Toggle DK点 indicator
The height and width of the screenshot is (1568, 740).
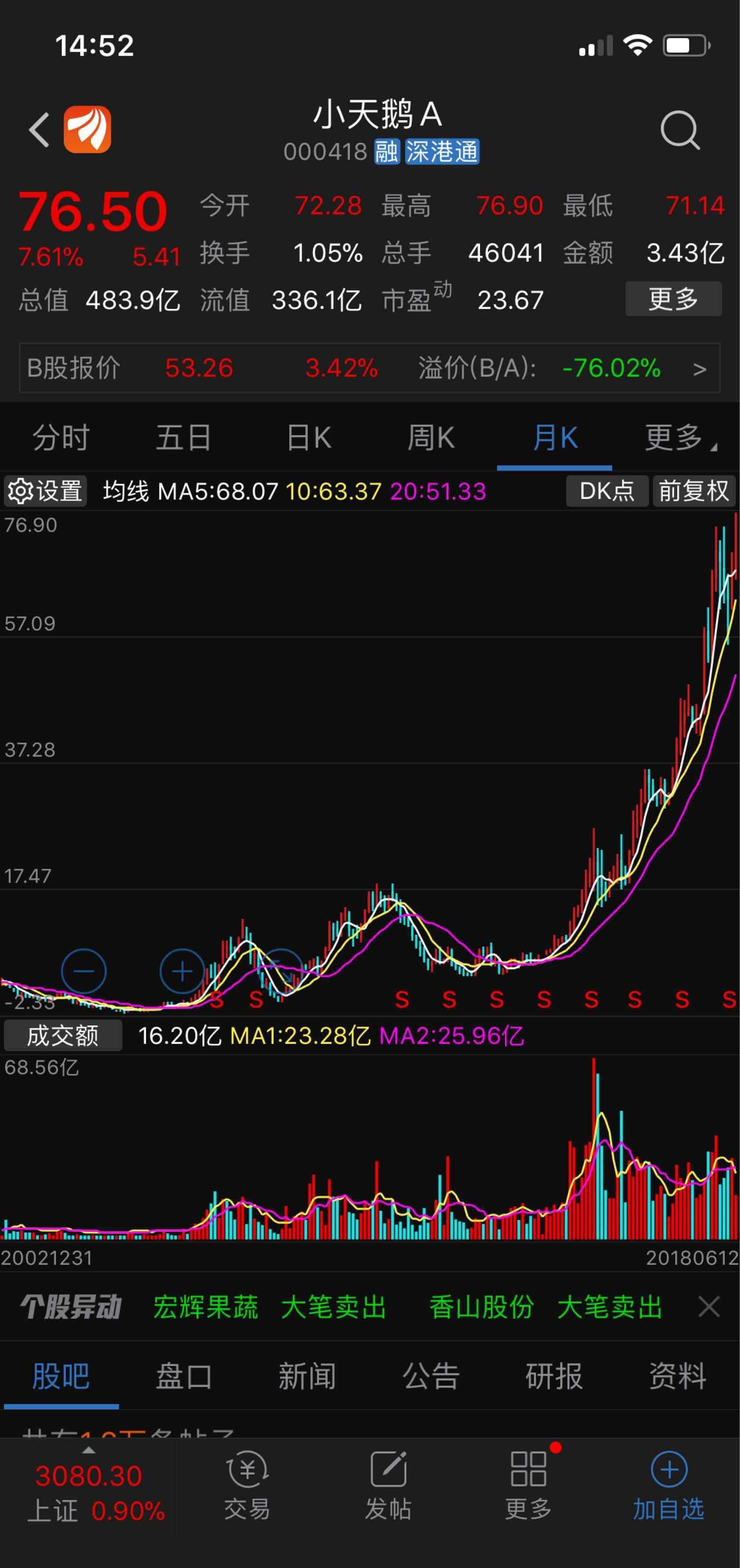click(607, 491)
